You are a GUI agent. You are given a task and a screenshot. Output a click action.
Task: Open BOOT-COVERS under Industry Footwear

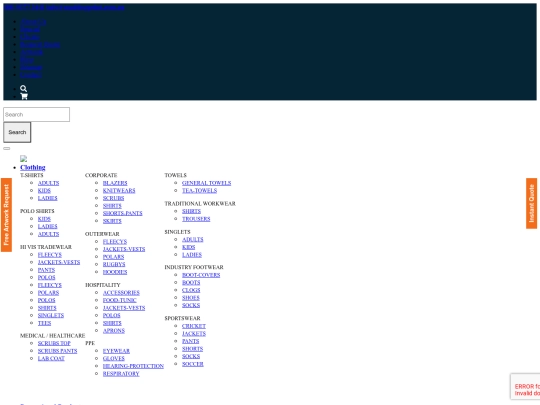(201, 275)
